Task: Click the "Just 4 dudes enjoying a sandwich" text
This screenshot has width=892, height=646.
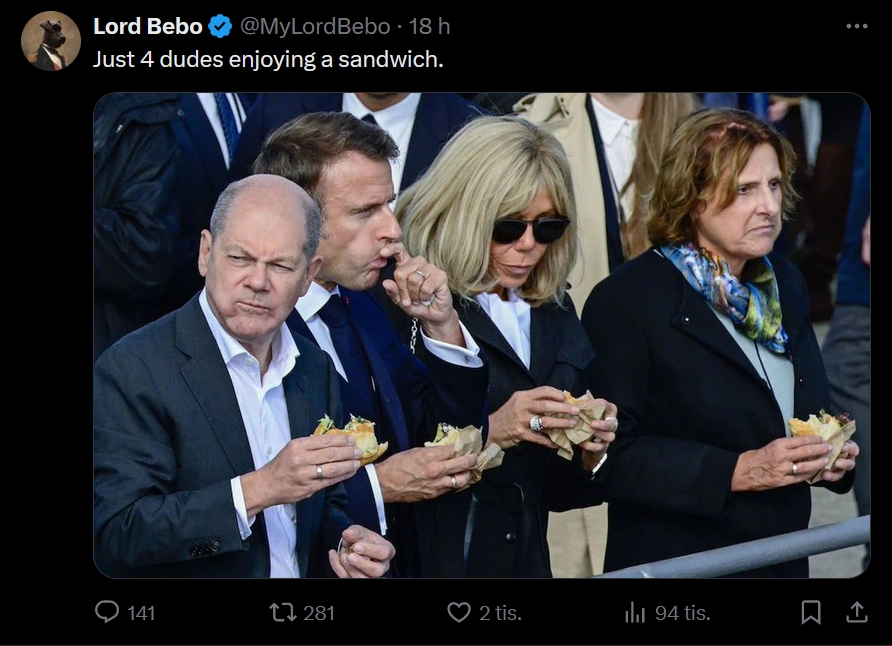Action: pyautogui.click(x=268, y=59)
